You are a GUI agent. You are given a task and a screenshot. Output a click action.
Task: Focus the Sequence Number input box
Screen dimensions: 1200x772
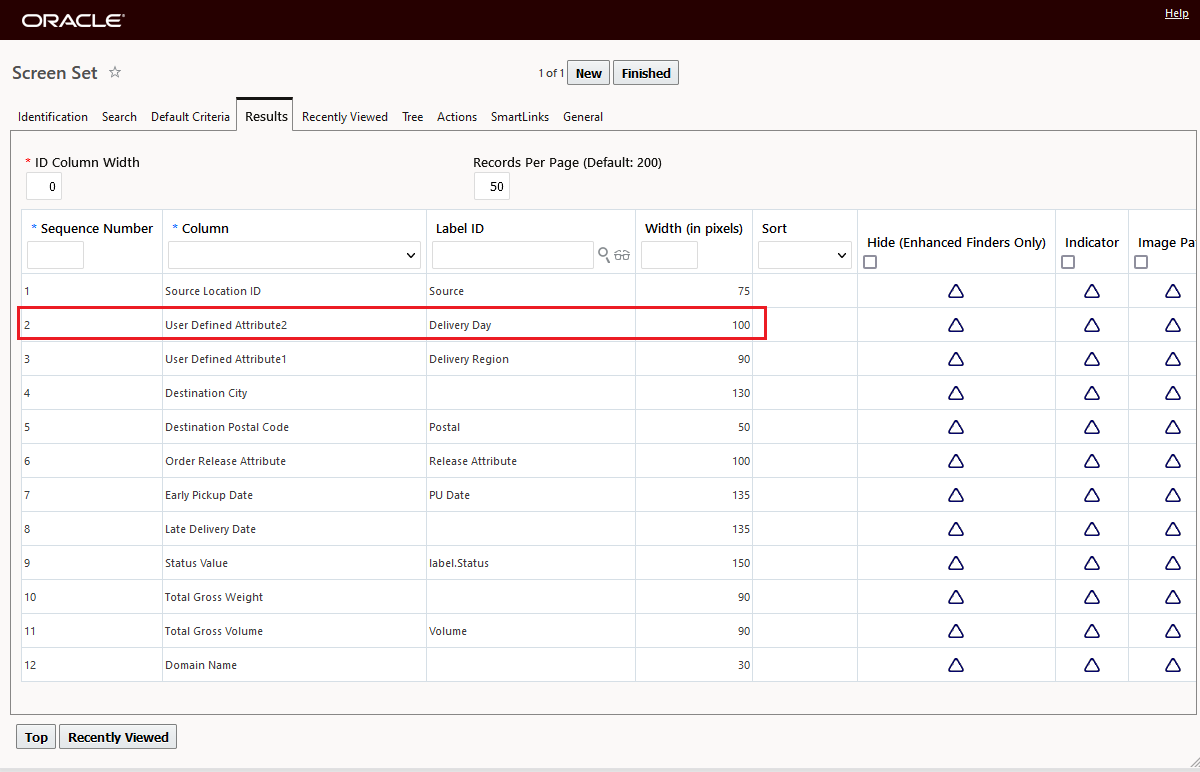tap(55, 256)
